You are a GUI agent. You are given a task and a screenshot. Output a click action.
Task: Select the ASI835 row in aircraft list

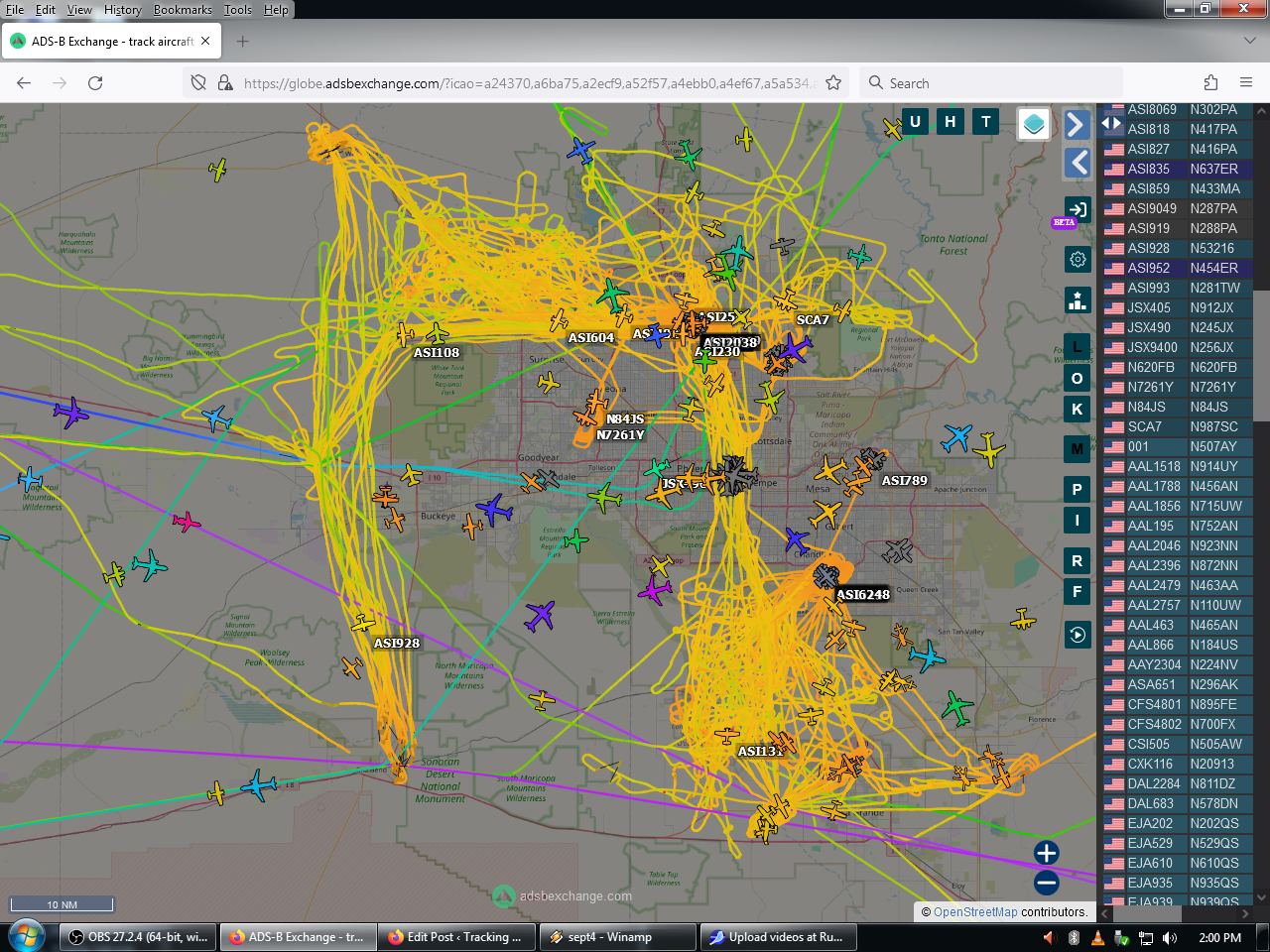tap(1177, 169)
